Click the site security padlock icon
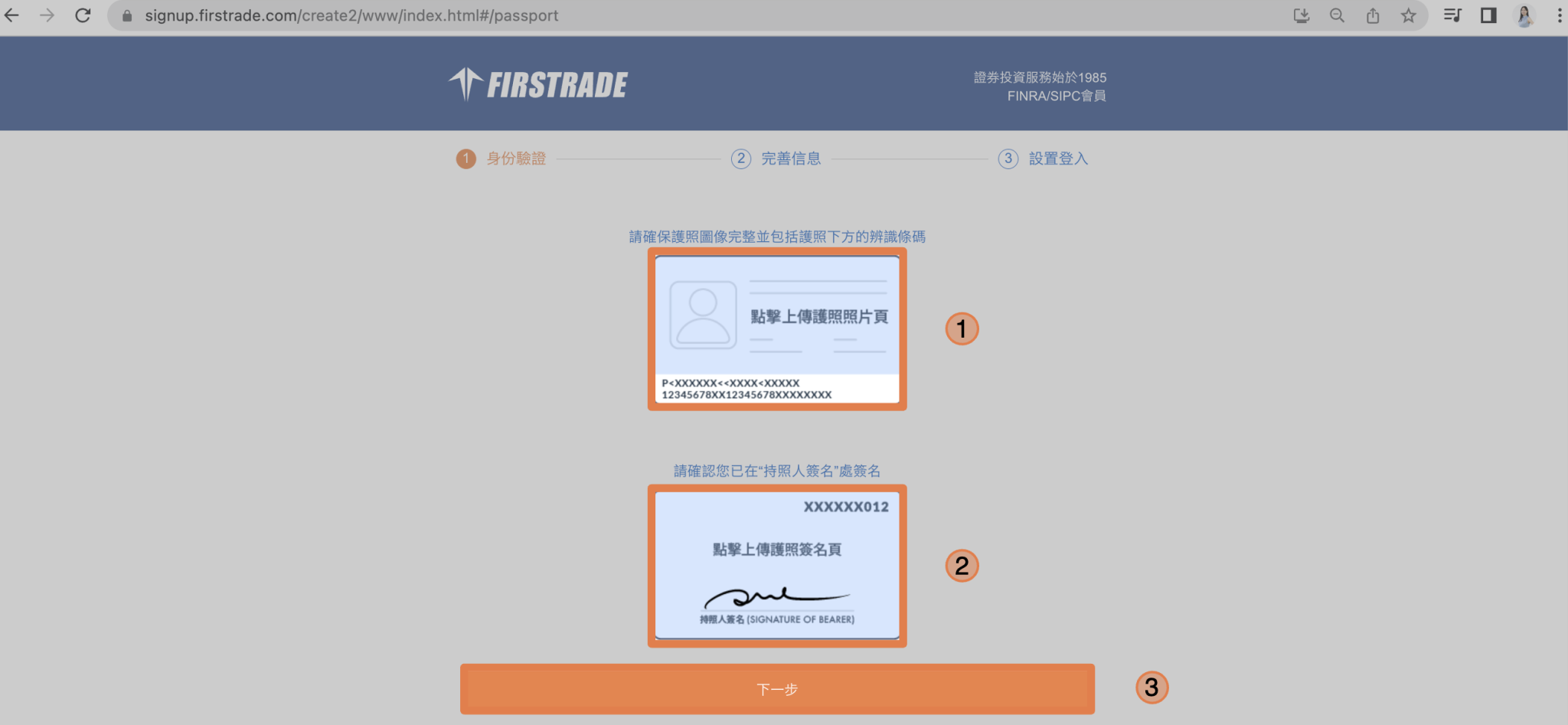Viewport: 1568px width, 725px height. click(127, 15)
